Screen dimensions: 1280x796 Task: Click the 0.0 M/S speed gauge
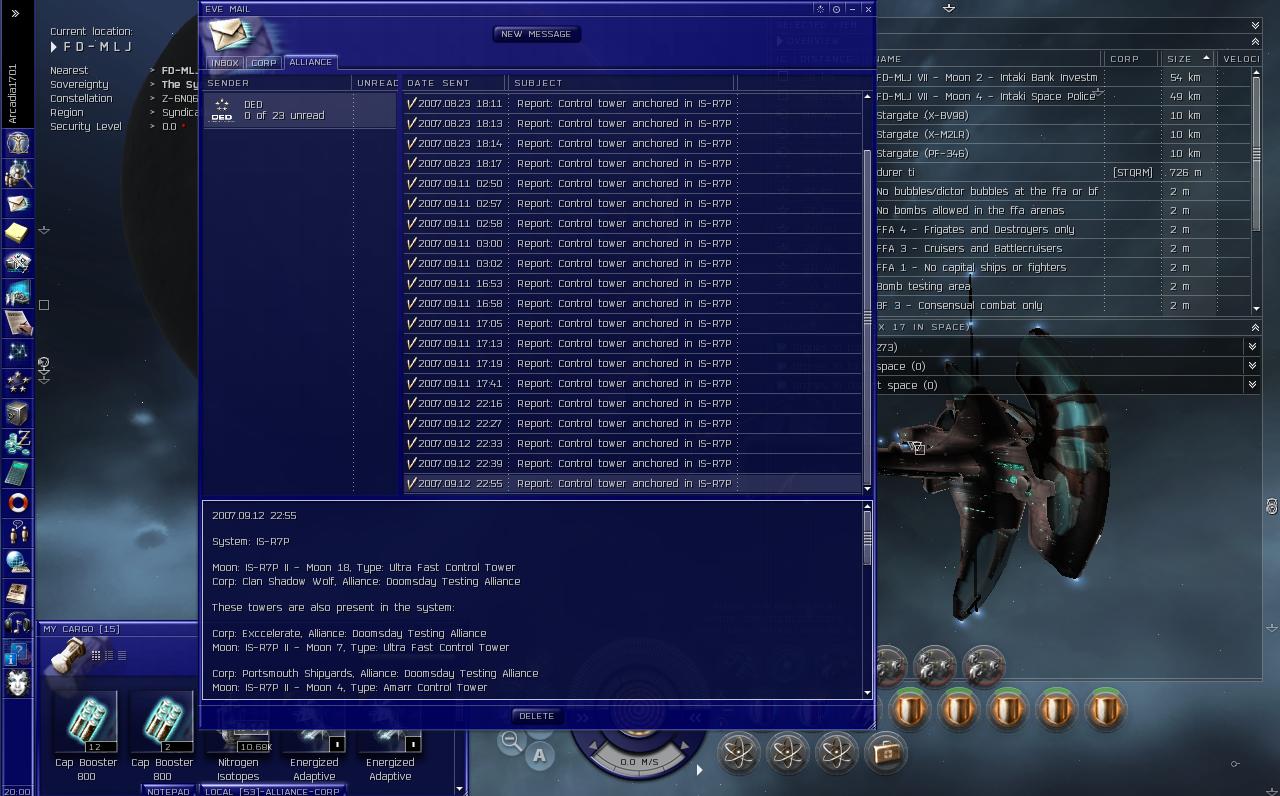[640, 762]
